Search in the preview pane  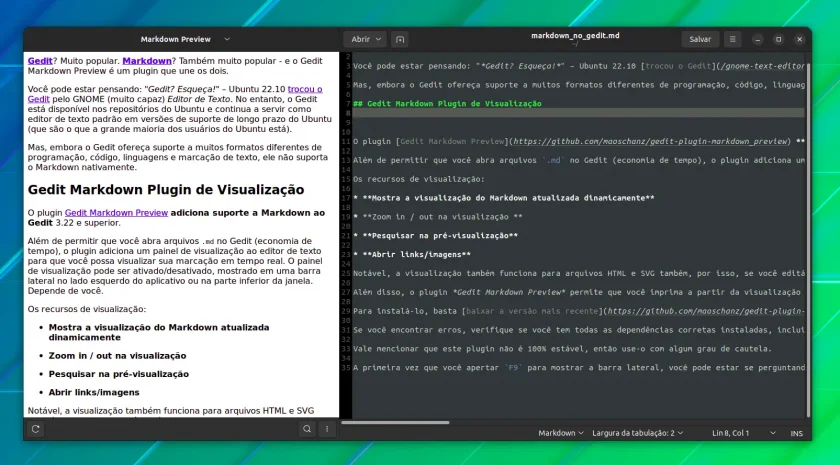[x=307, y=429]
